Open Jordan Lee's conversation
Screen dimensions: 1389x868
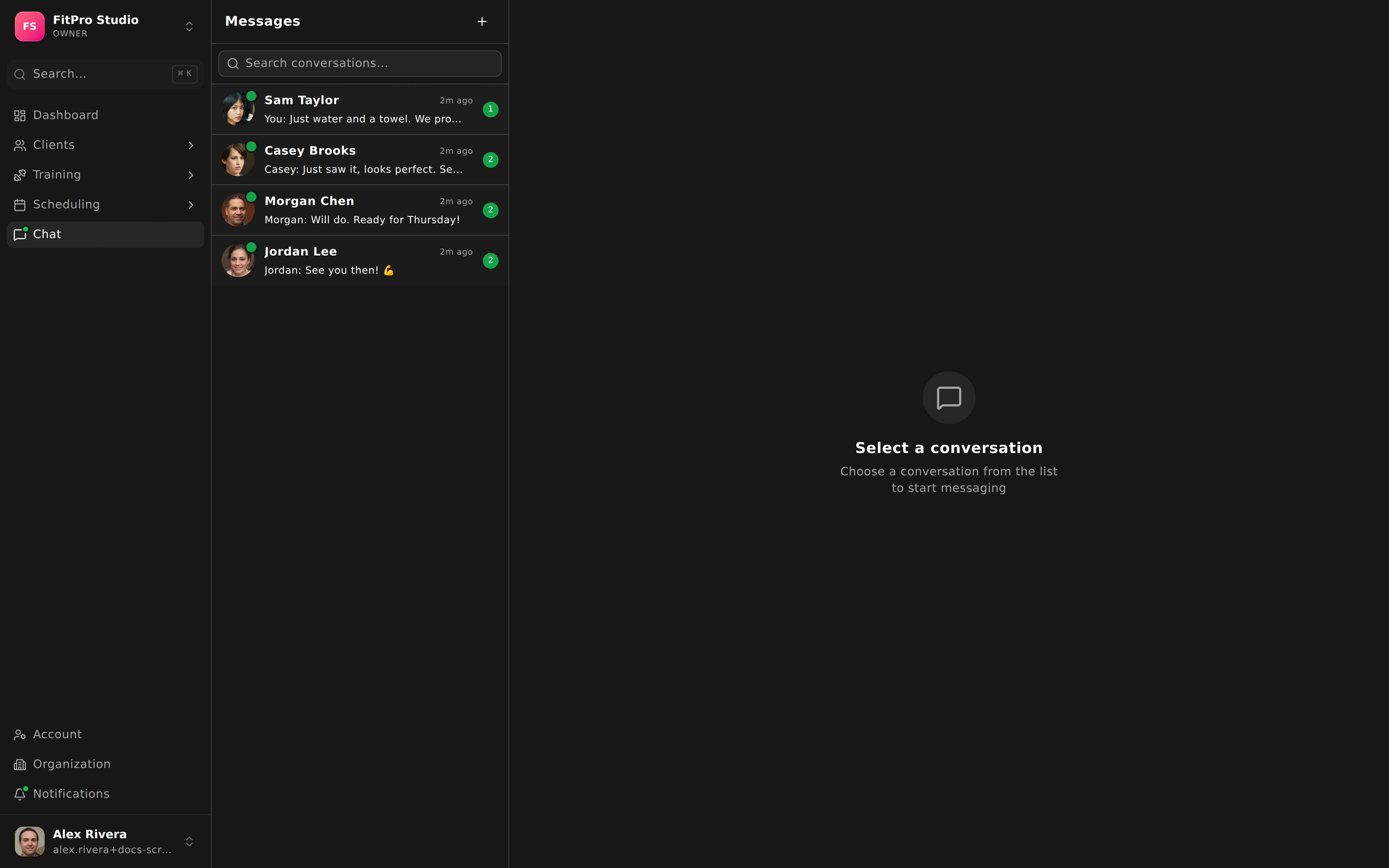360,261
